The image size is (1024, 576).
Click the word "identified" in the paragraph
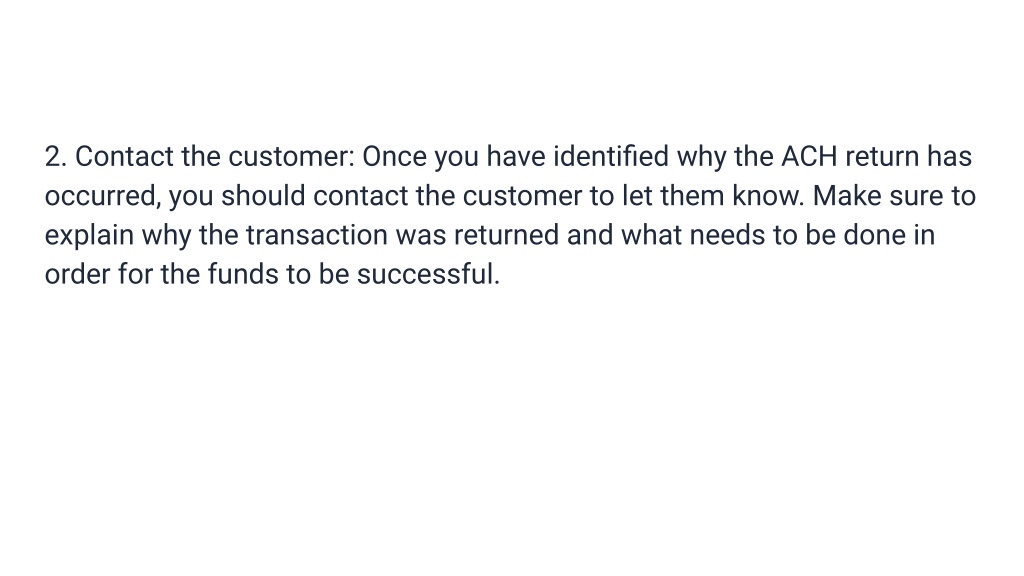[x=611, y=157]
